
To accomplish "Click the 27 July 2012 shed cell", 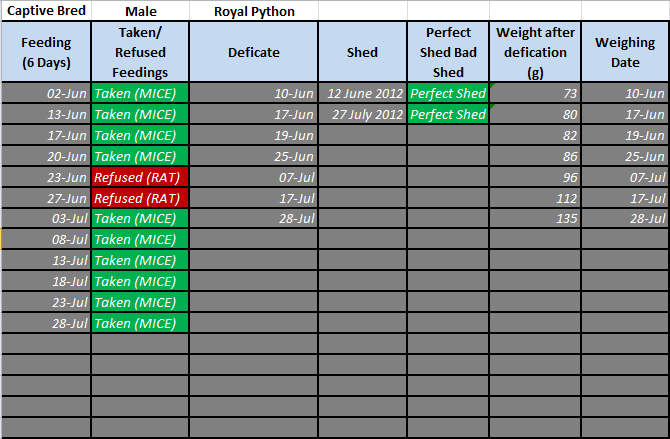I will pos(362,114).
